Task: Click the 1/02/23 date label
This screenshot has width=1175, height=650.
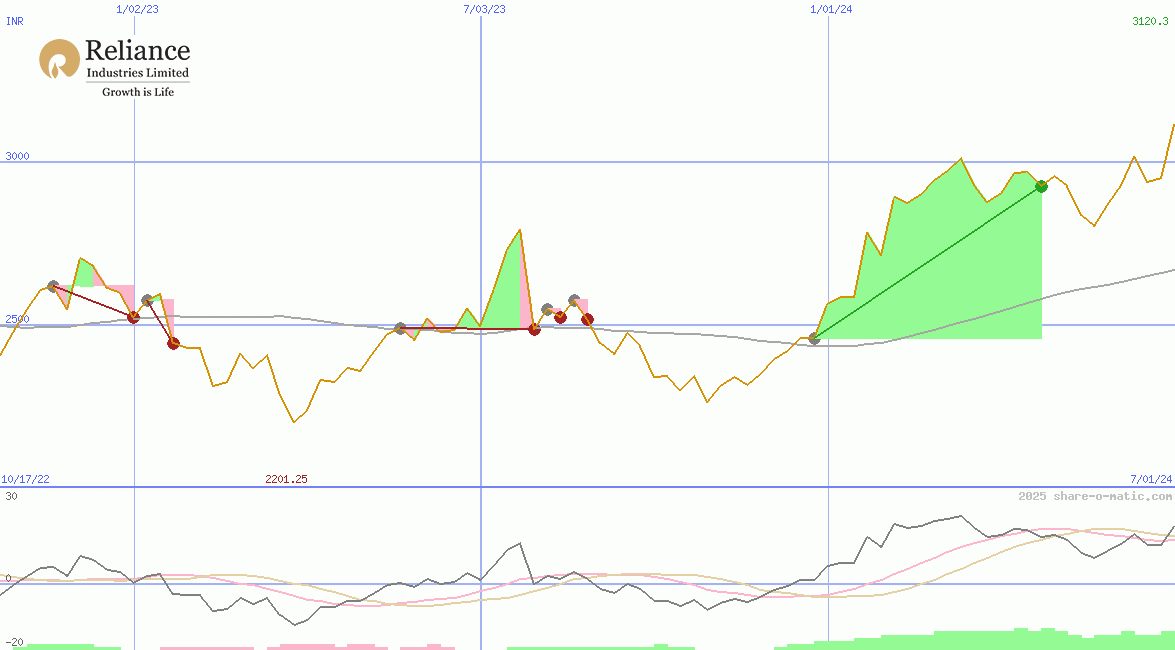Action: [x=136, y=9]
